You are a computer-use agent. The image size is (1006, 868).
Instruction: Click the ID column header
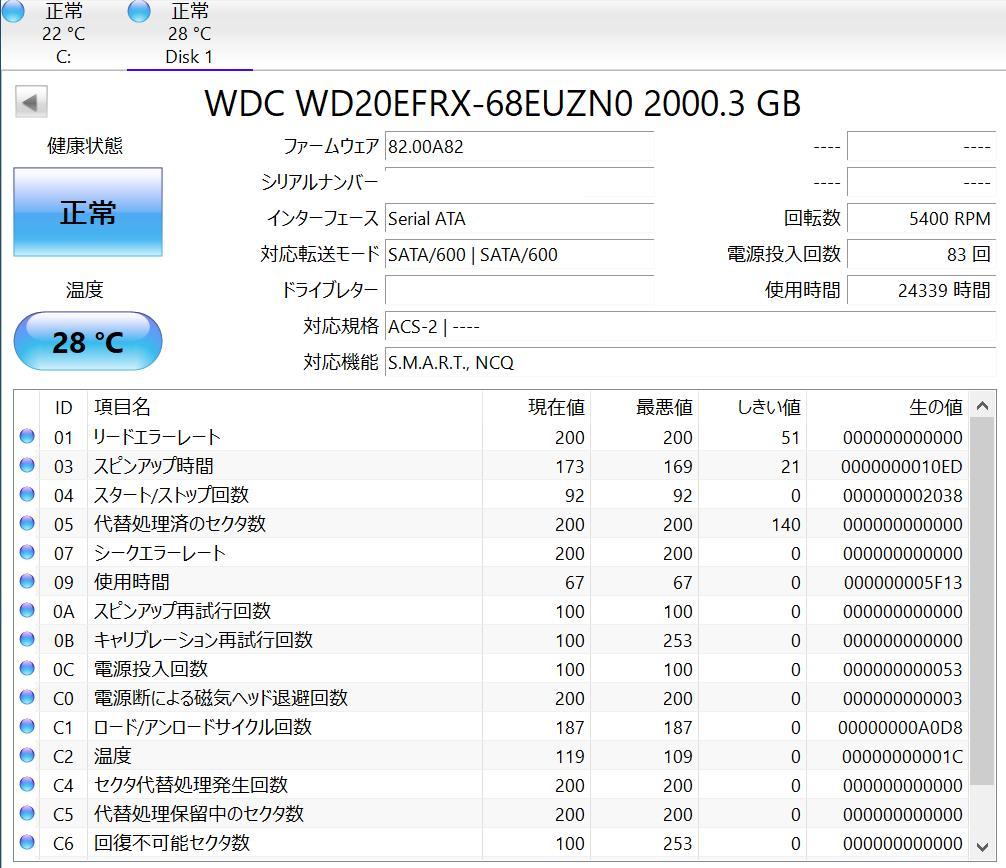pyautogui.click(x=64, y=407)
